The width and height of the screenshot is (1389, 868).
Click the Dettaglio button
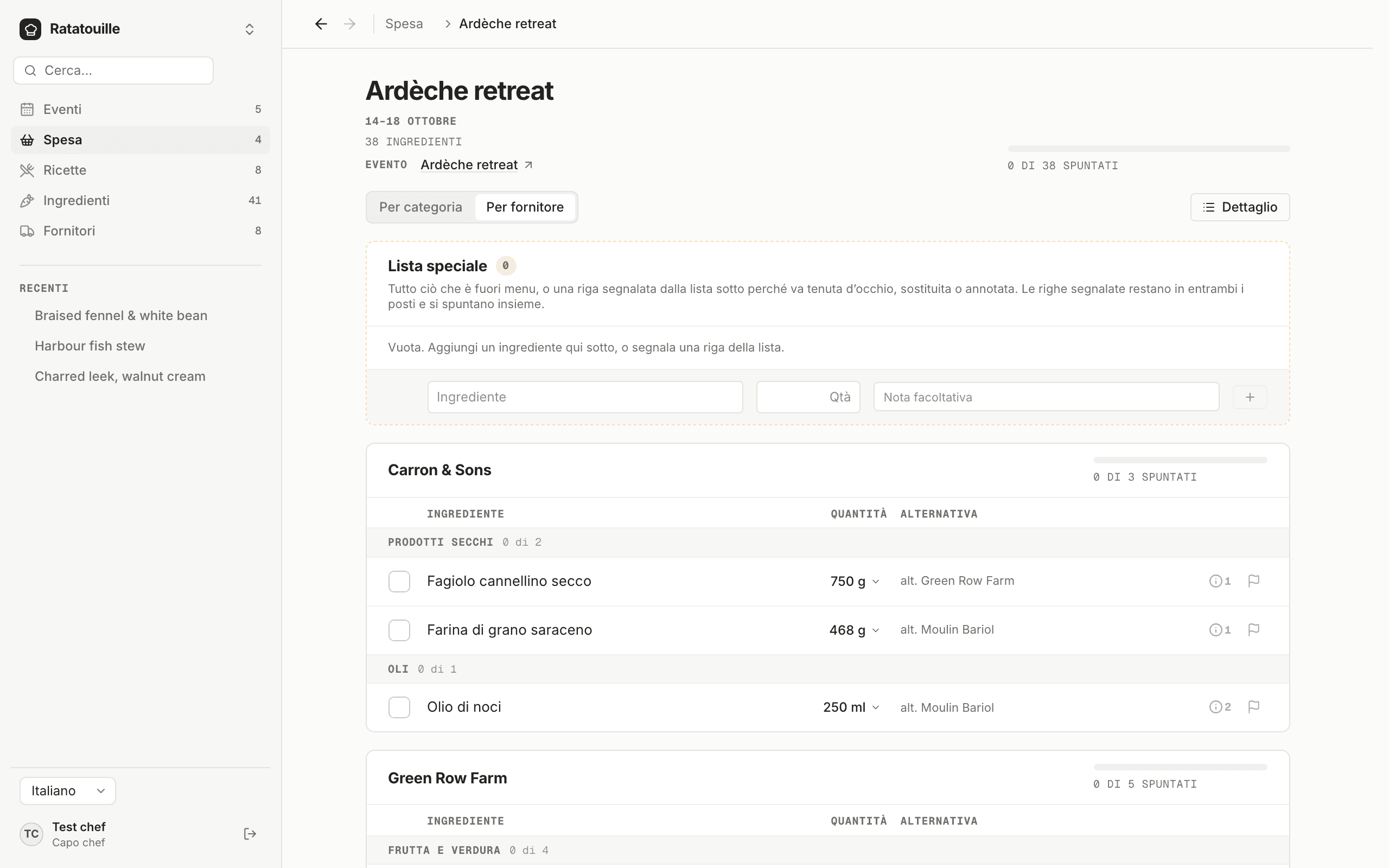point(1240,207)
